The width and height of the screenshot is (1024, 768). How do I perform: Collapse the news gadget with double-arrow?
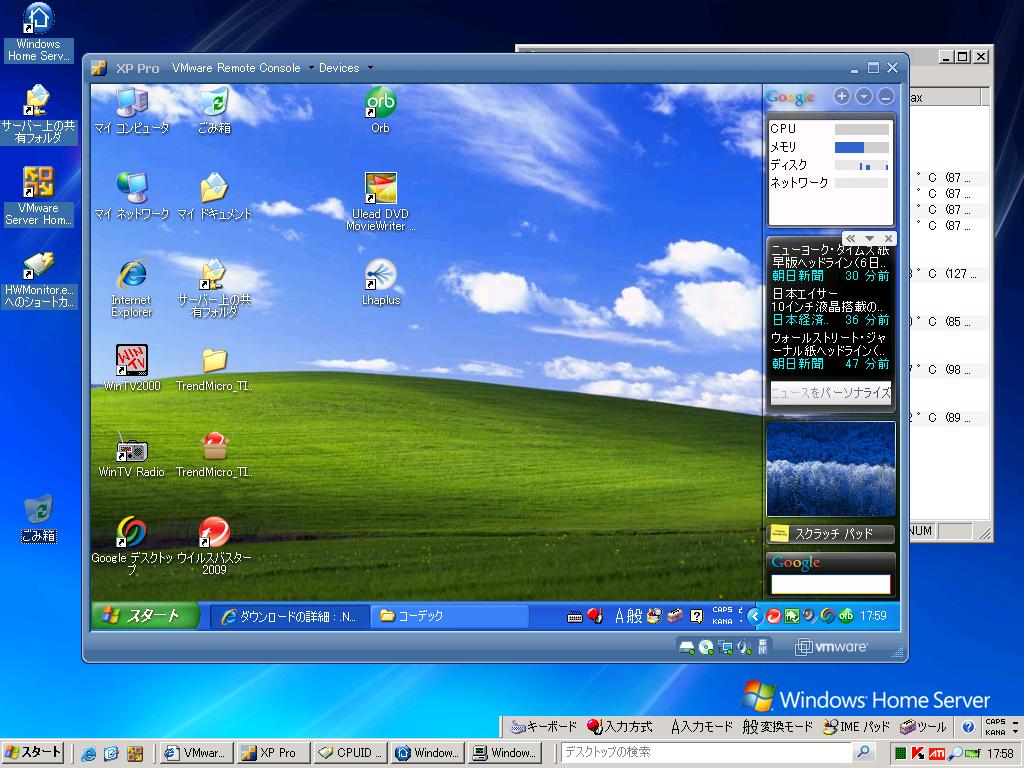coord(851,238)
